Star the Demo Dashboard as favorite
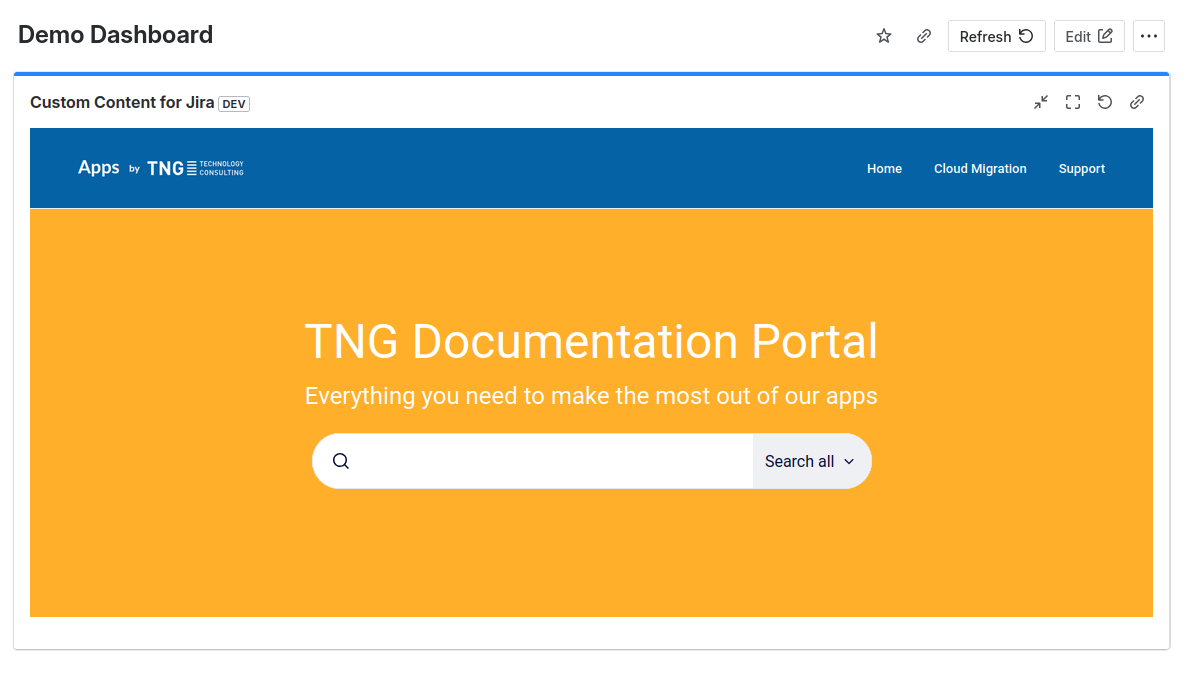 click(884, 36)
